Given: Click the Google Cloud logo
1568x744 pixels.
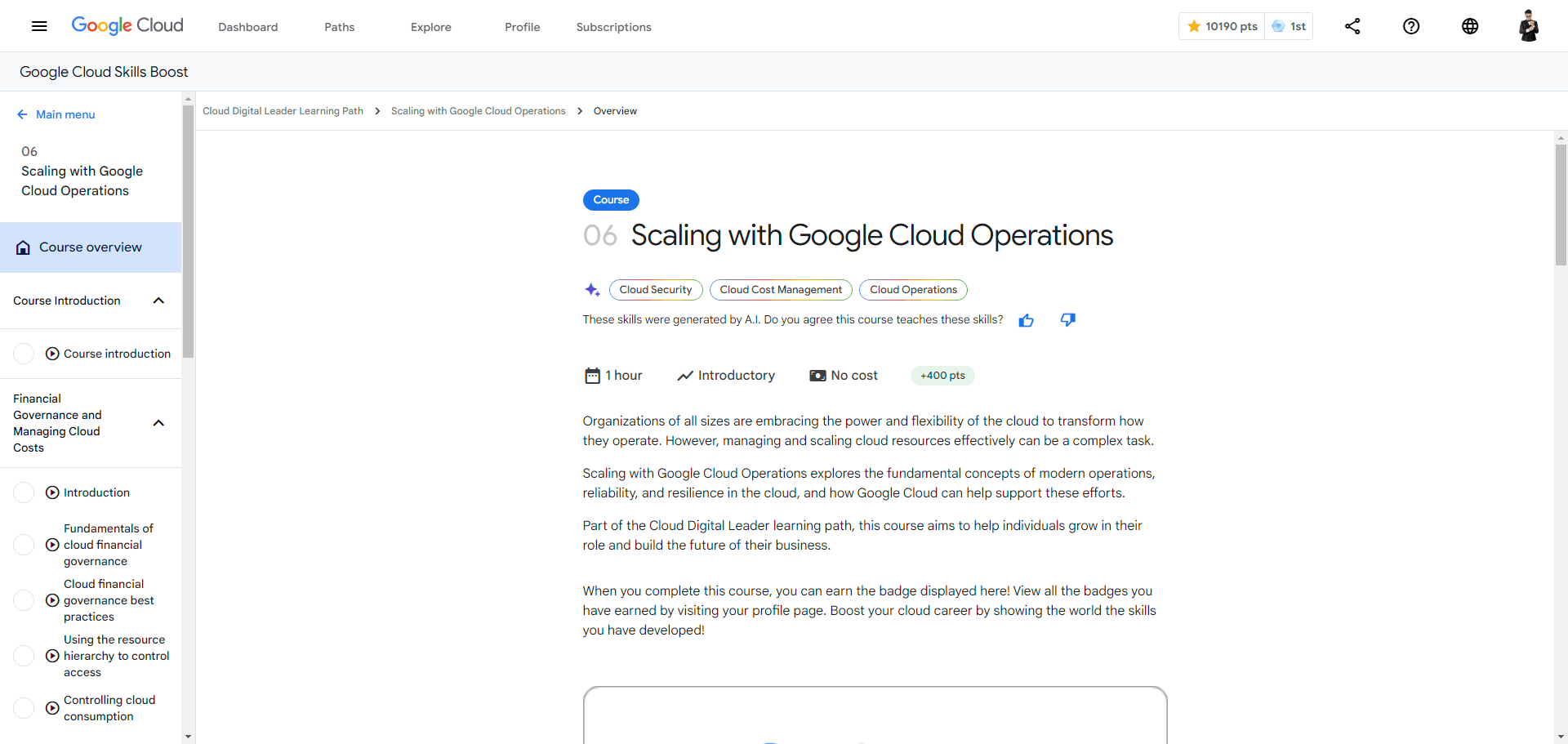Looking at the screenshot, I should (x=127, y=25).
